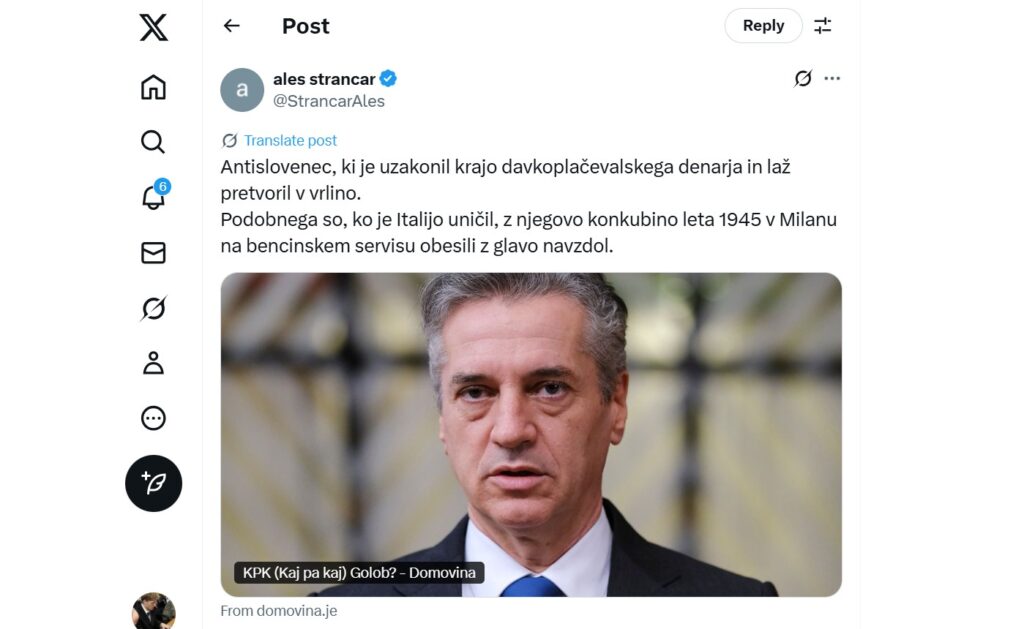Go back using the left arrow
The image size is (1024, 629).
[232, 25]
